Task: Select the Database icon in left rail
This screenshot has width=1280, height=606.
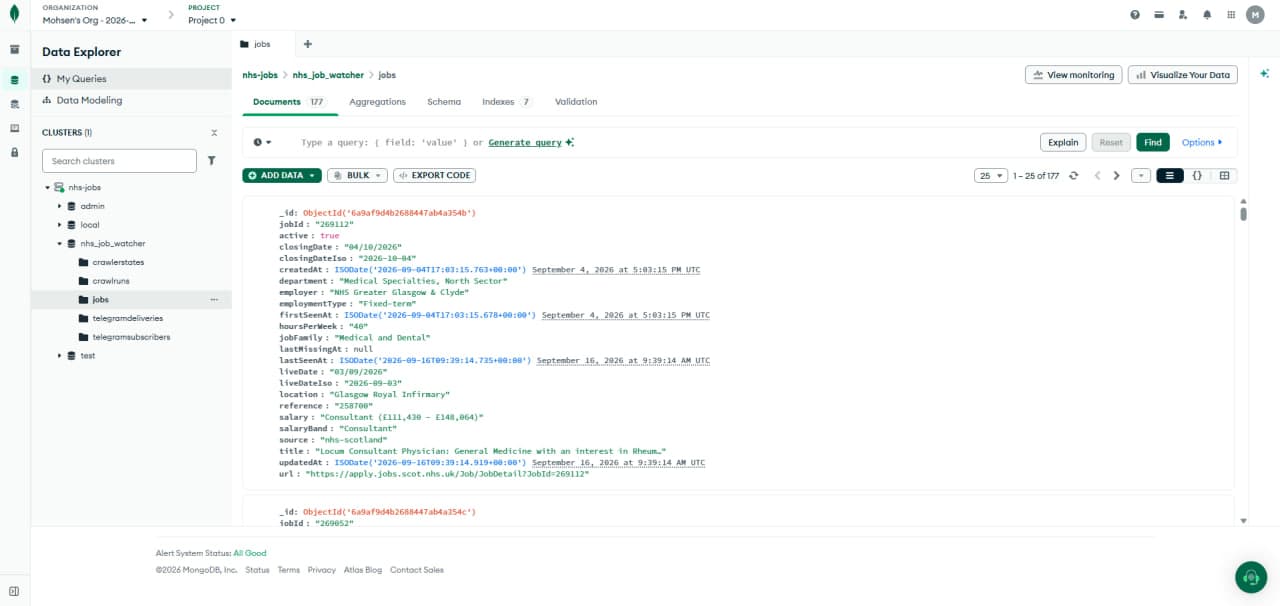Action: [14, 80]
